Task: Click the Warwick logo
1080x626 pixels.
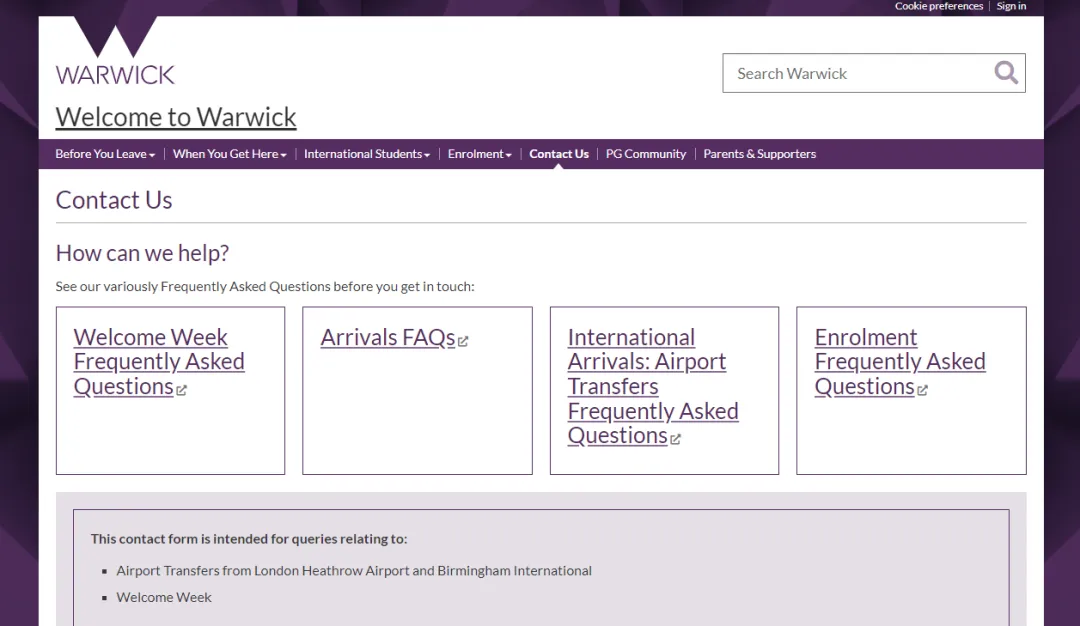Action: pyautogui.click(x=115, y=51)
